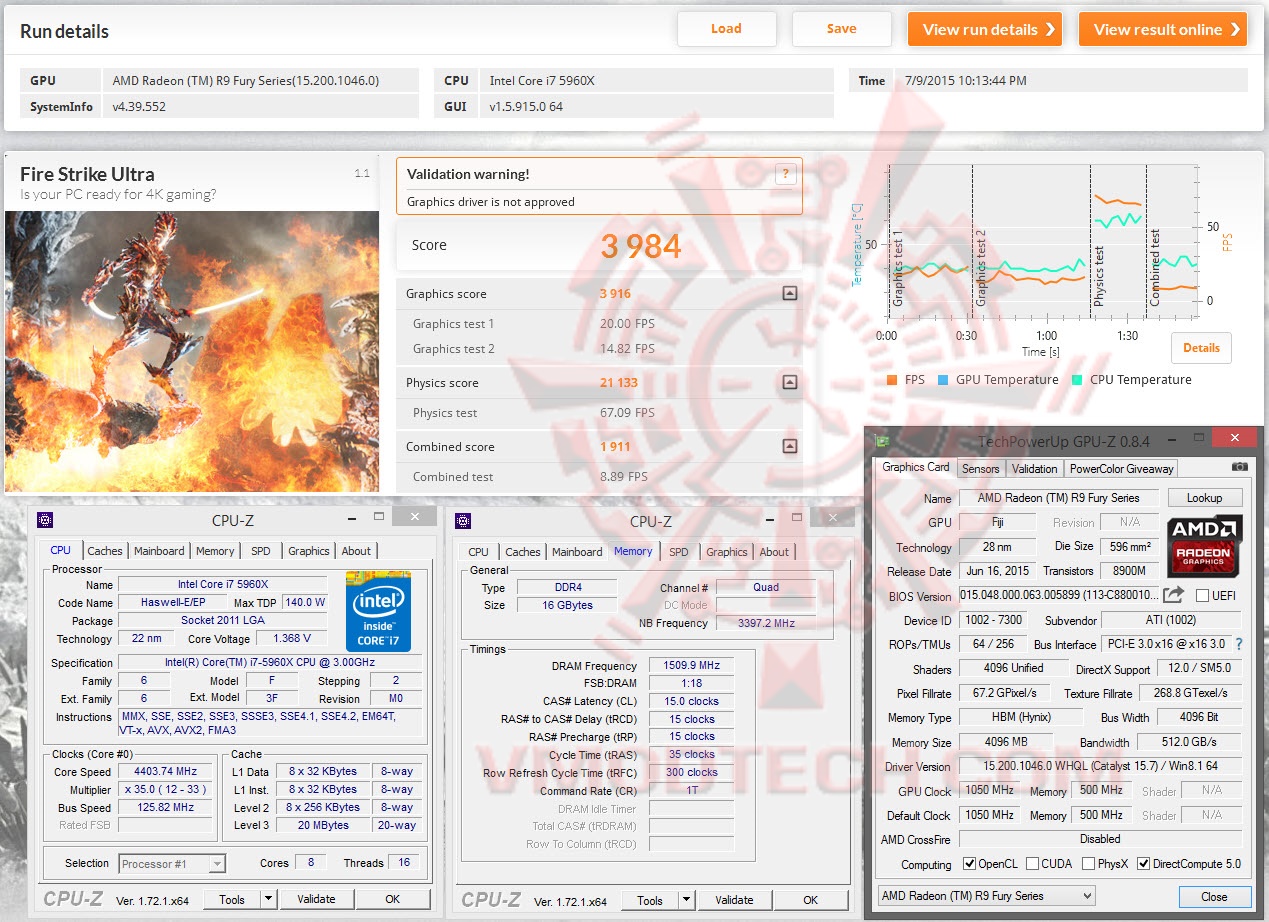The width and height of the screenshot is (1269, 922).
Task: Click the Graphics test 1 FPS row
Action: point(599,324)
